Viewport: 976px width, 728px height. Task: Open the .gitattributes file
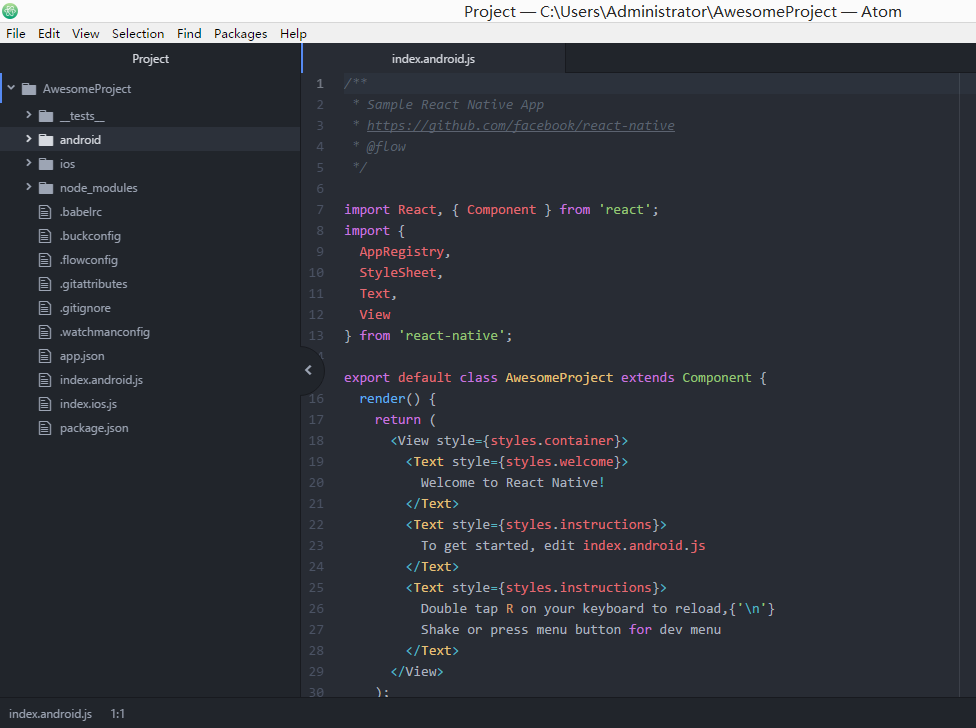93,284
